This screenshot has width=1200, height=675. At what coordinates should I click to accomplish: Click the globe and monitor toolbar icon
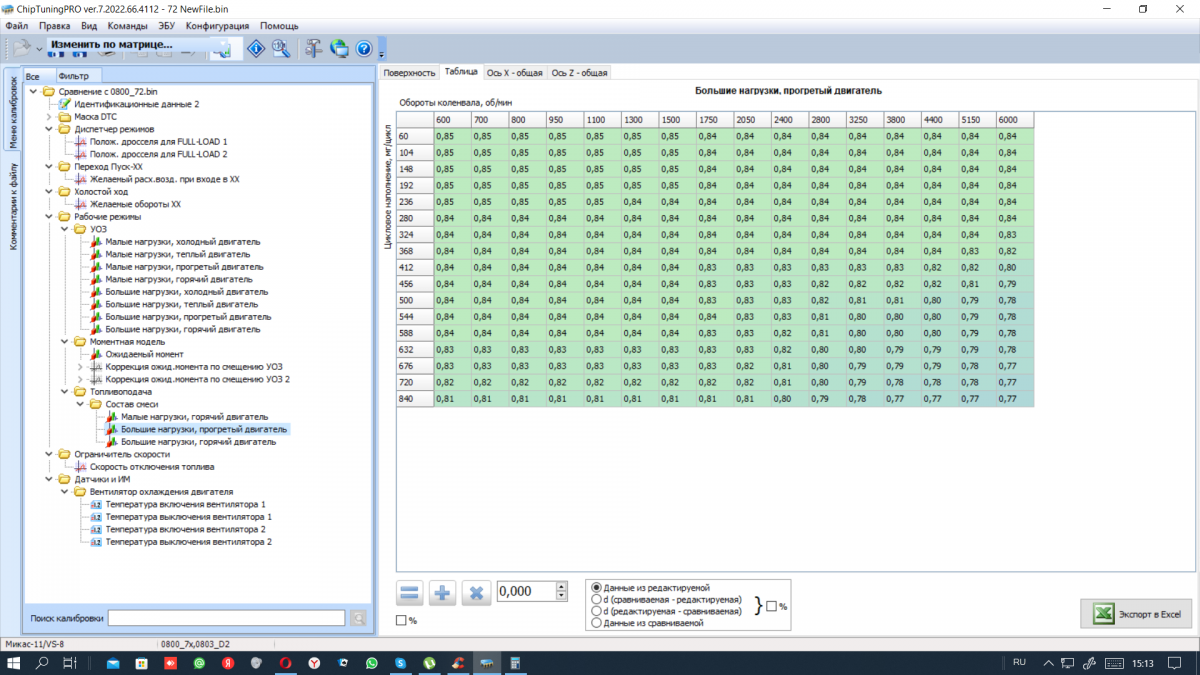click(339, 48)
